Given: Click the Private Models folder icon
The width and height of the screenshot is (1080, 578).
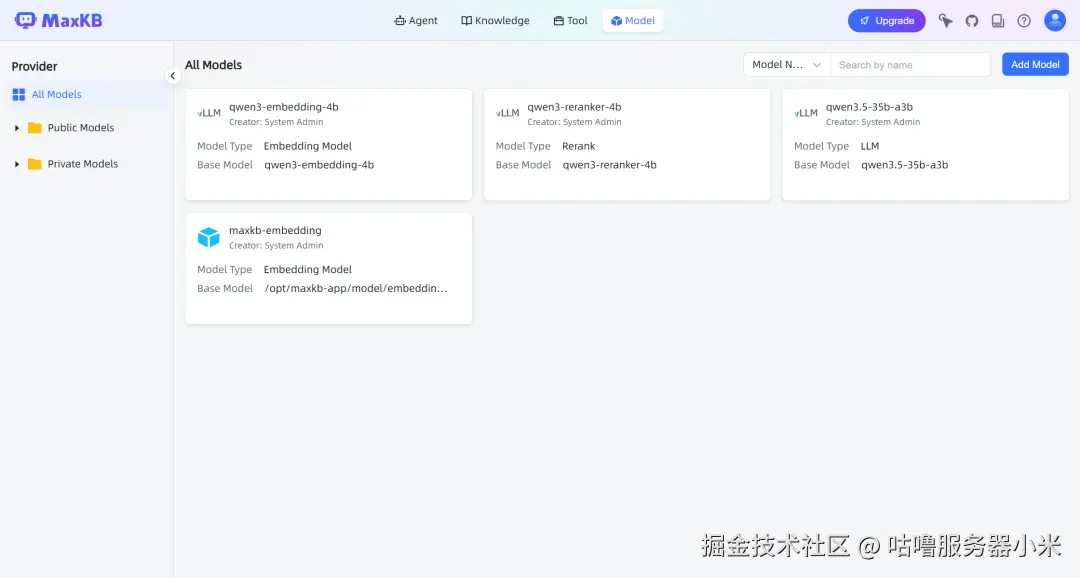Looking at the screenshot, I should [x=34, y=164].
